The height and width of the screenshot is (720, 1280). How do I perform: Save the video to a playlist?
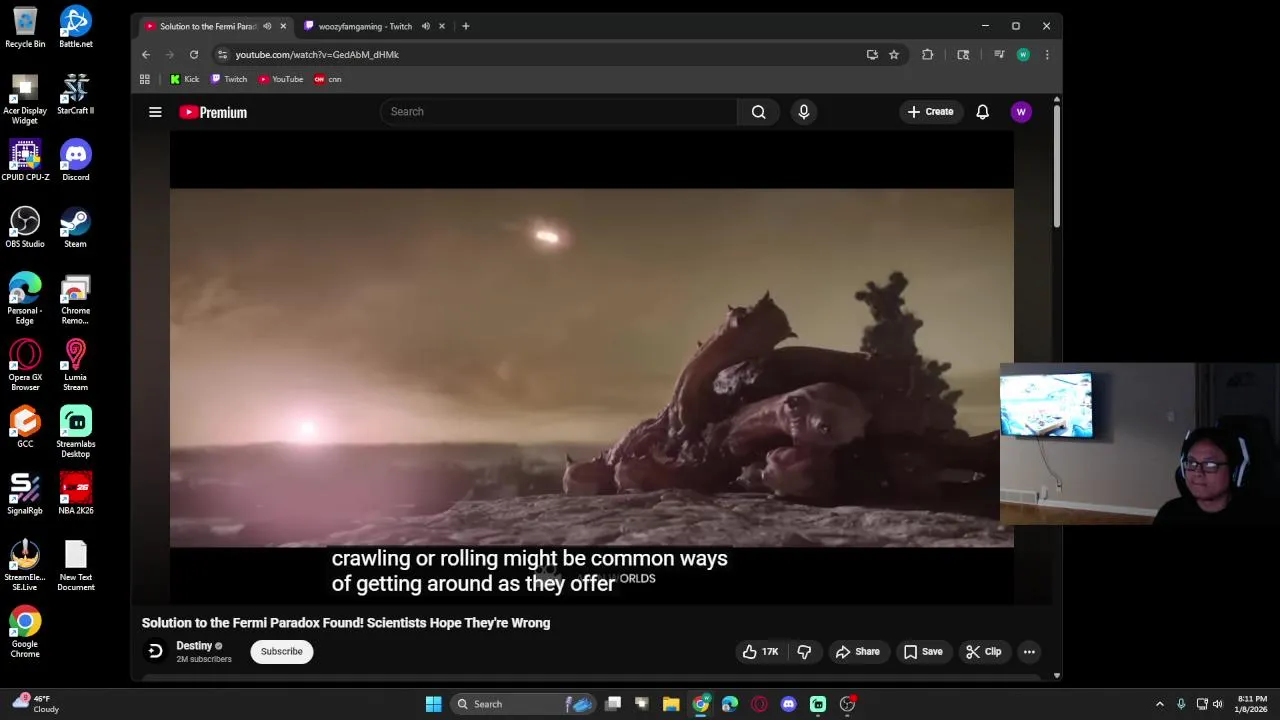point(922,652)
